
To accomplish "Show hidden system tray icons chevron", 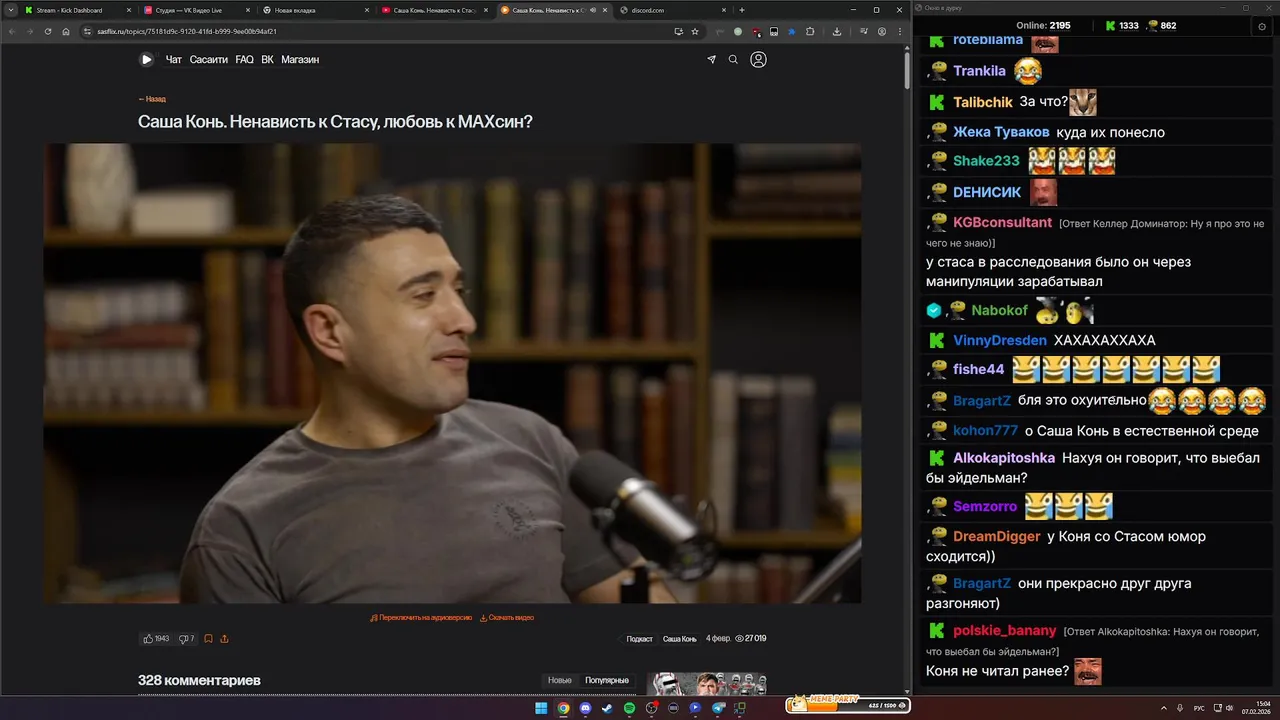I will click(1164, 708).
